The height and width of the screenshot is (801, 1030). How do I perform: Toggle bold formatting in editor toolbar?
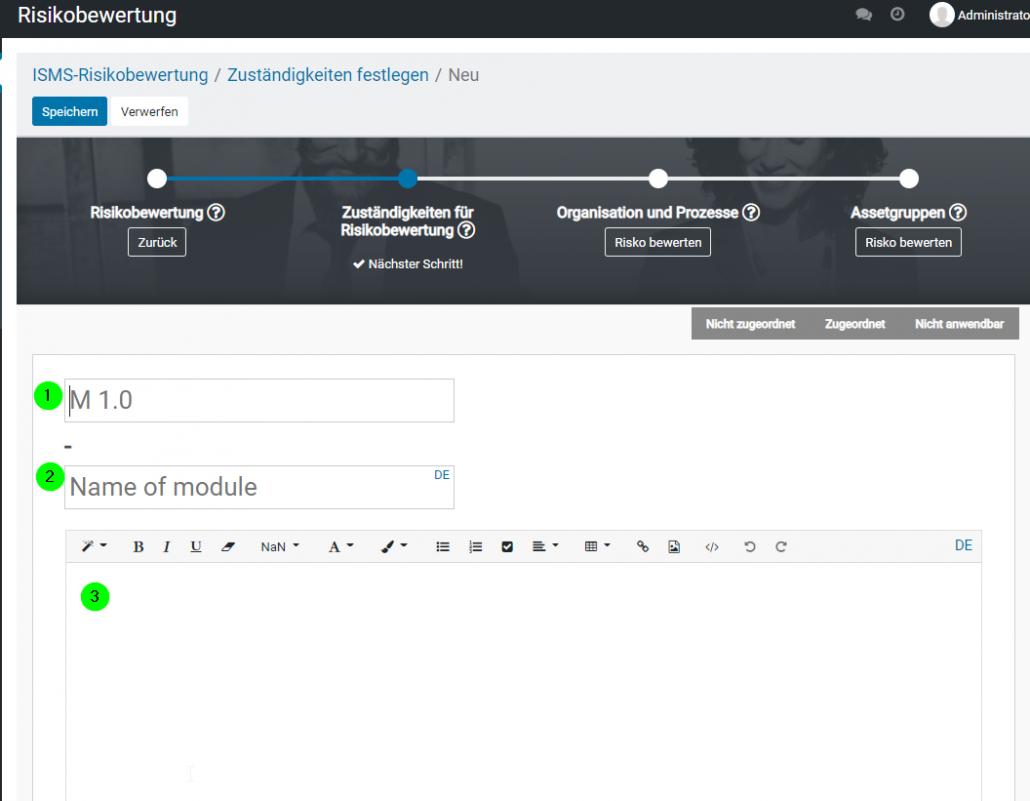coord(138,547)
